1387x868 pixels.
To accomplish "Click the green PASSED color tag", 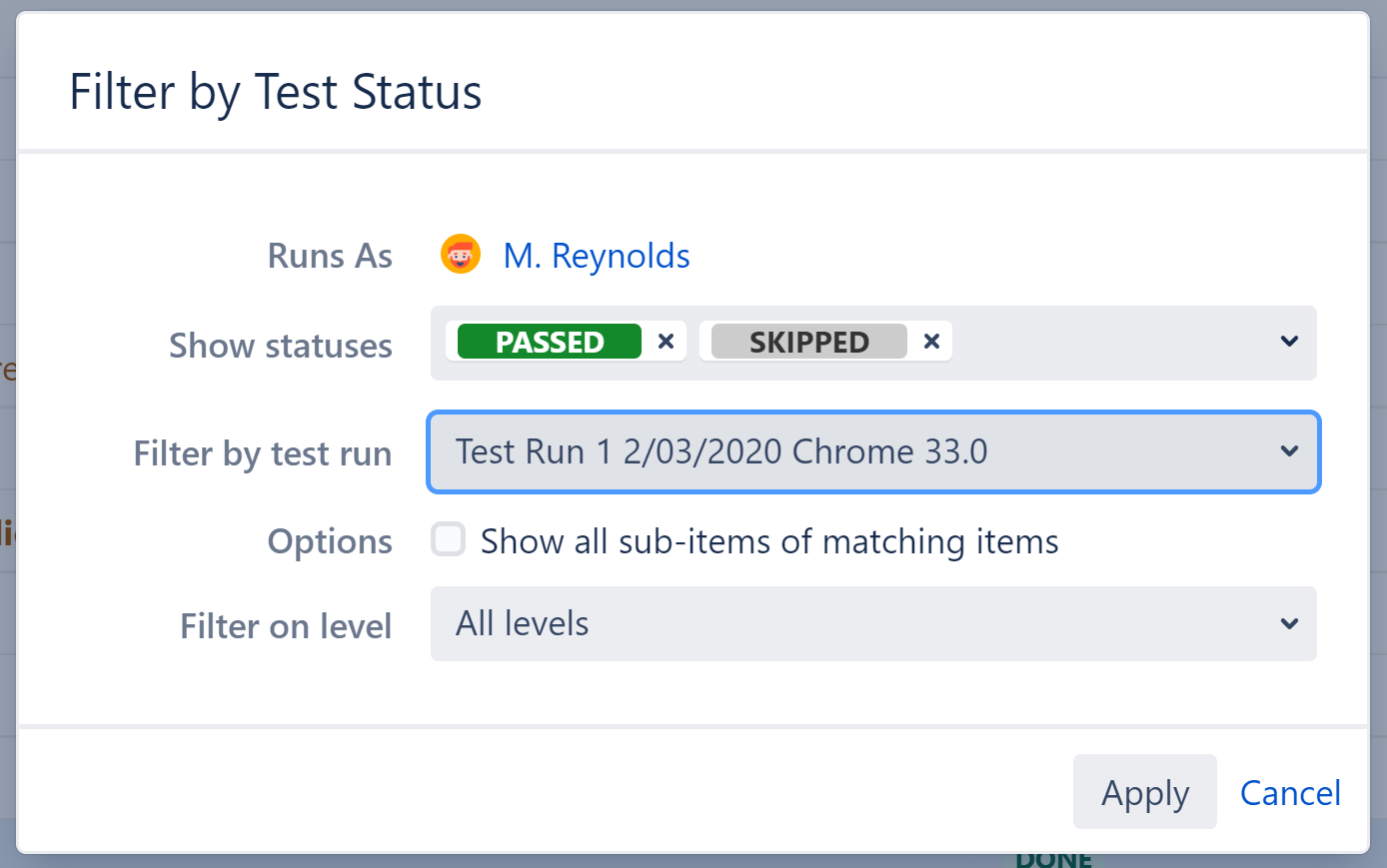I will [x=548, y=342].
